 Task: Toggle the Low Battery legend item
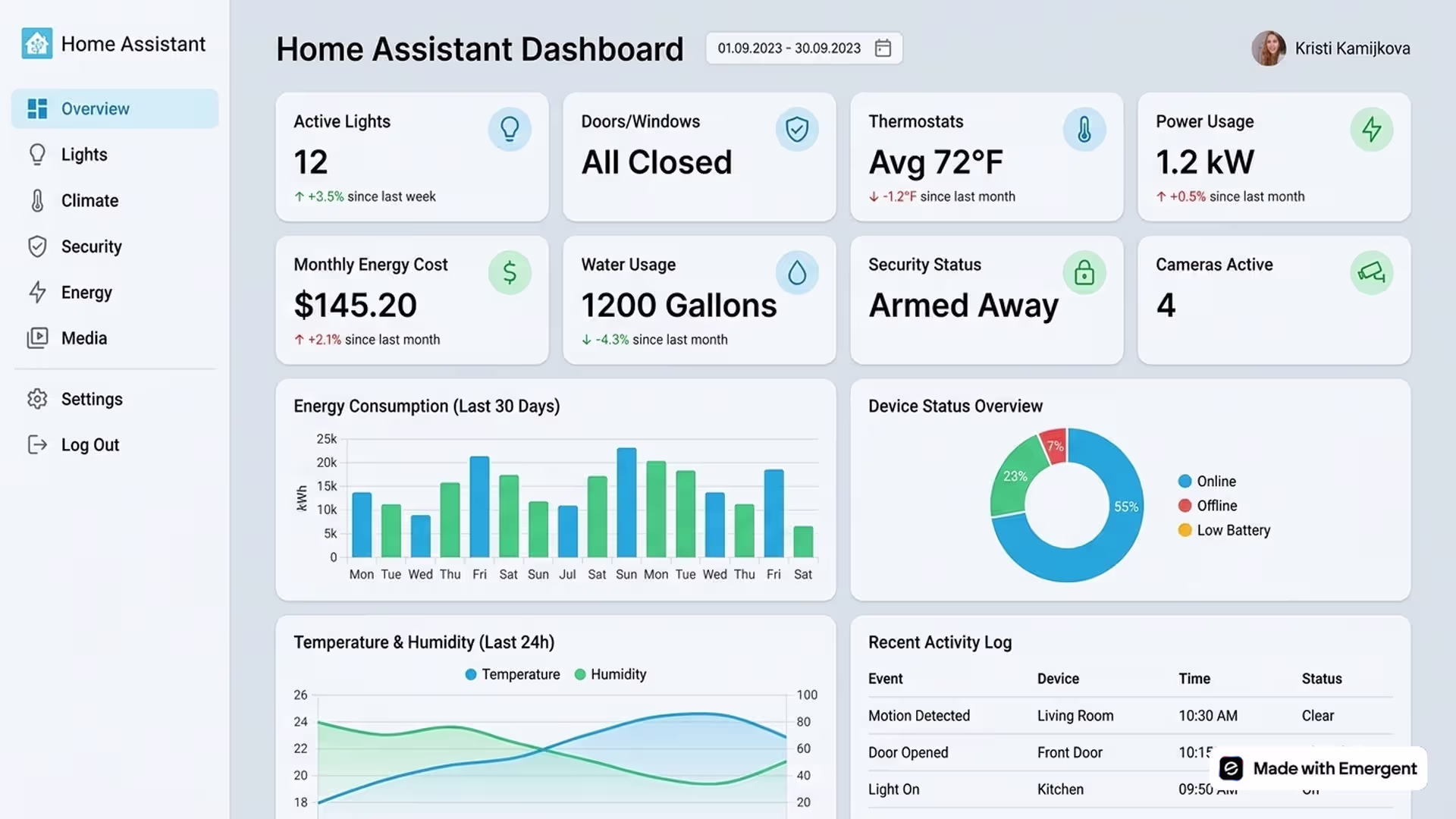[1224, 531]
